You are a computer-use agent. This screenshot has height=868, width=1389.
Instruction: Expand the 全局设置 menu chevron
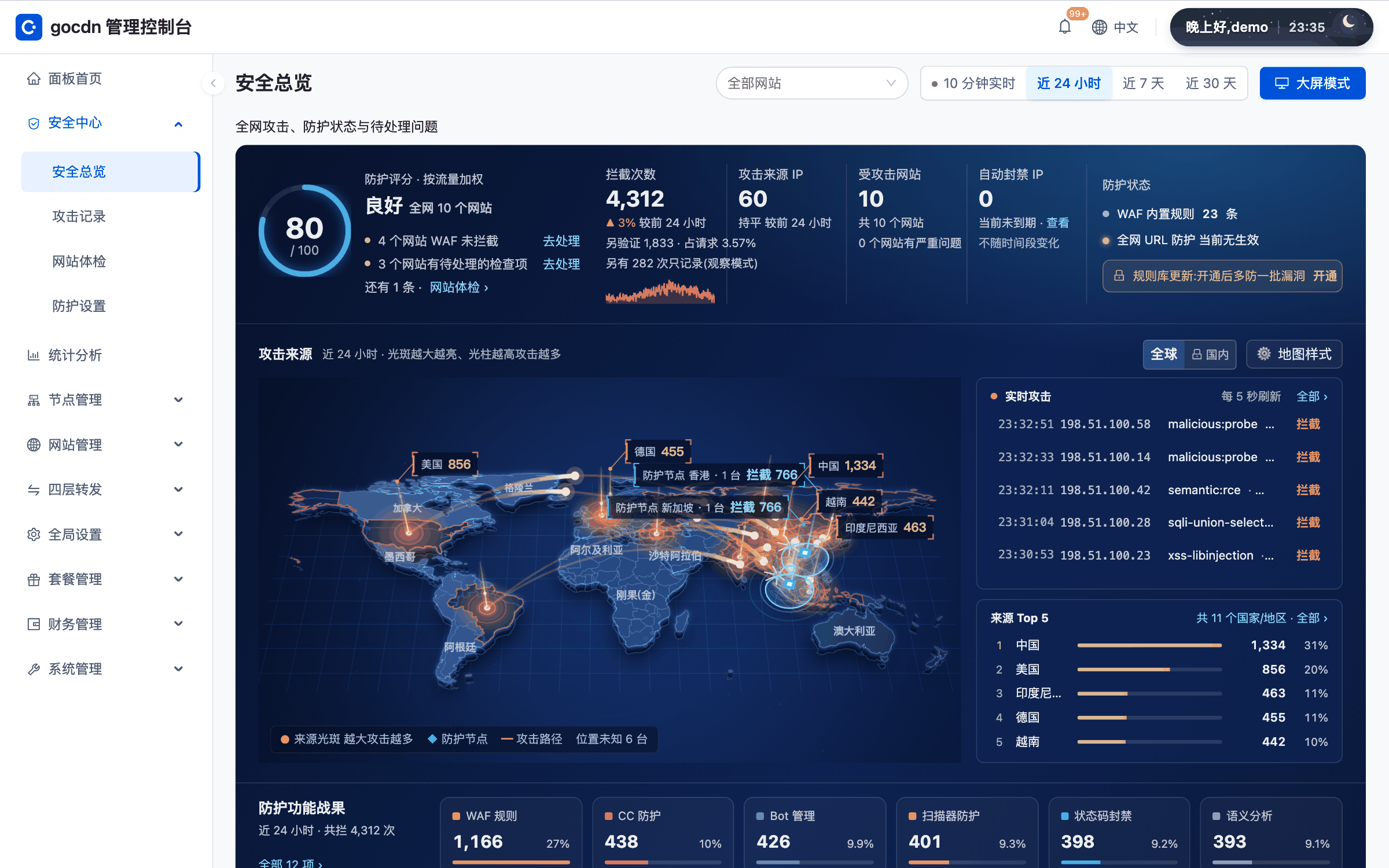178,534
